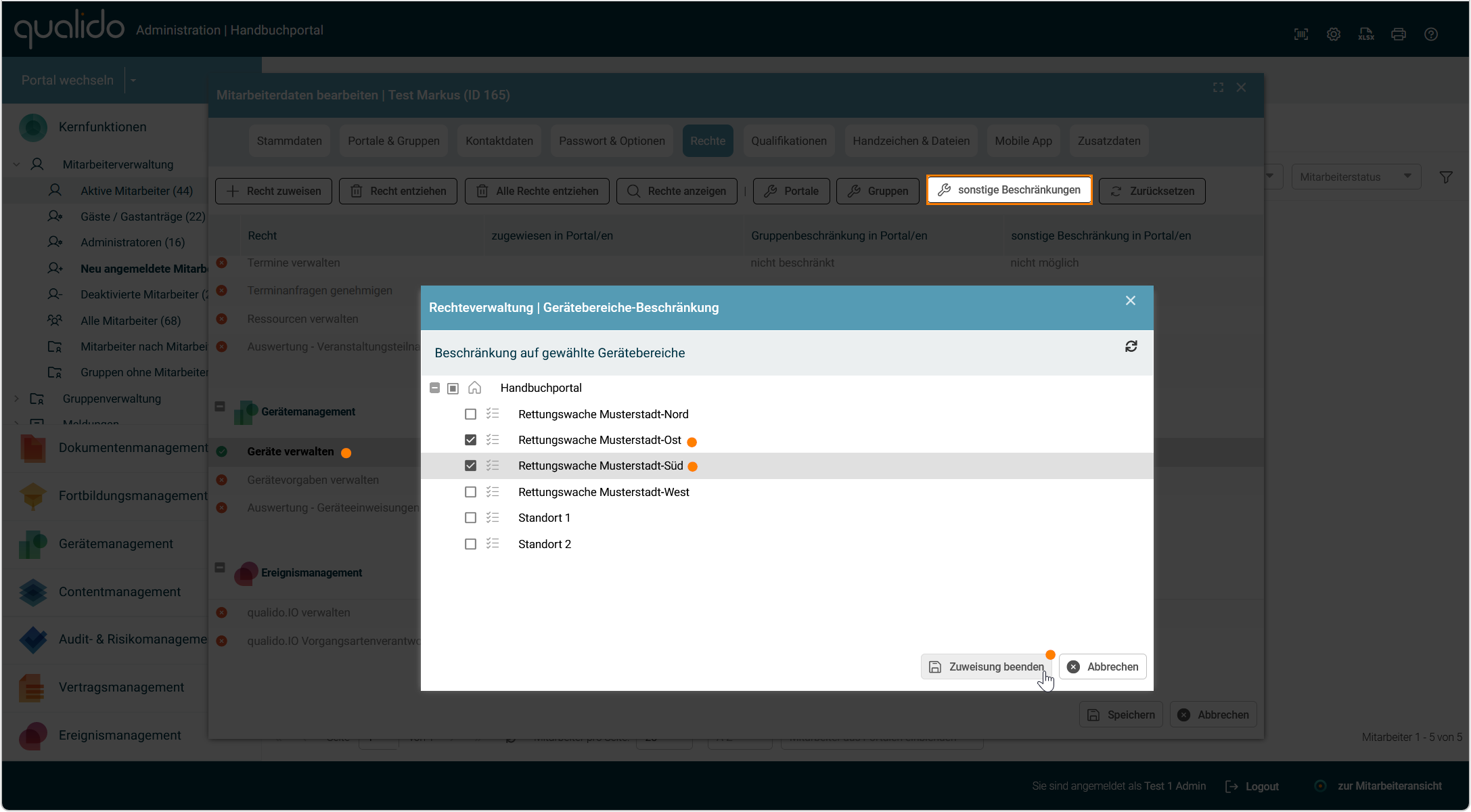Click the Zuweisung beenden button
The image size is (1471, 812).
pos(986,667)
